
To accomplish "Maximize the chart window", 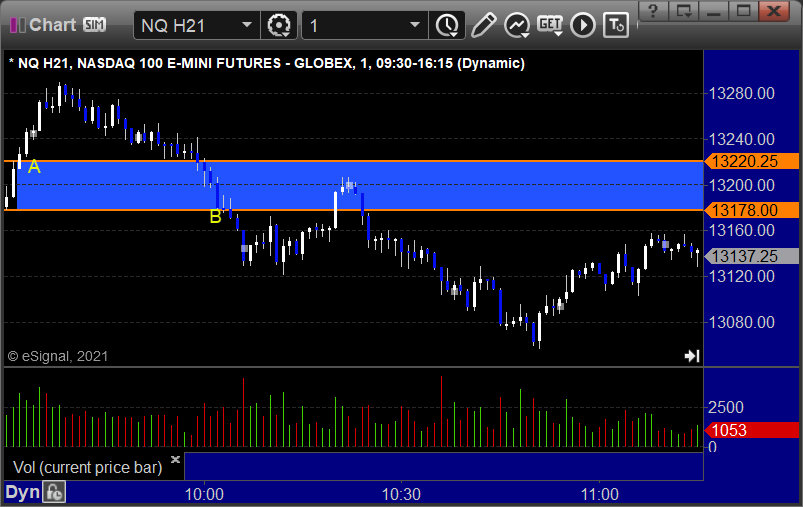I will [744, 11].
